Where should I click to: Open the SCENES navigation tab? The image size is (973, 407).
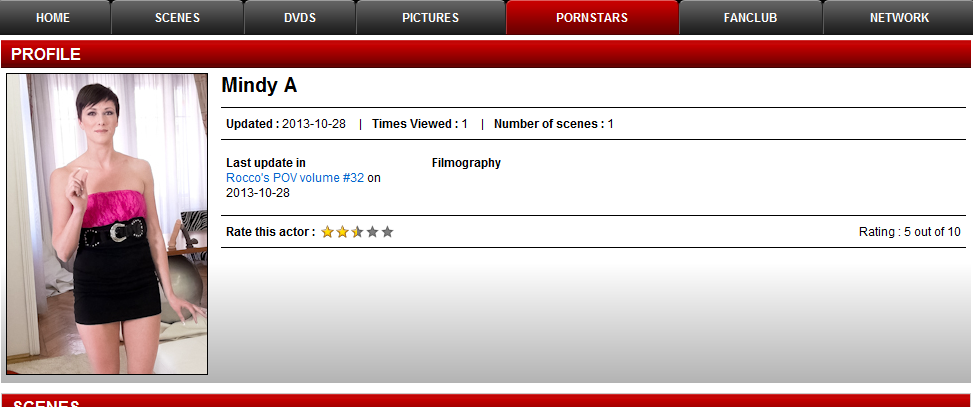click(x=177, y=17)
